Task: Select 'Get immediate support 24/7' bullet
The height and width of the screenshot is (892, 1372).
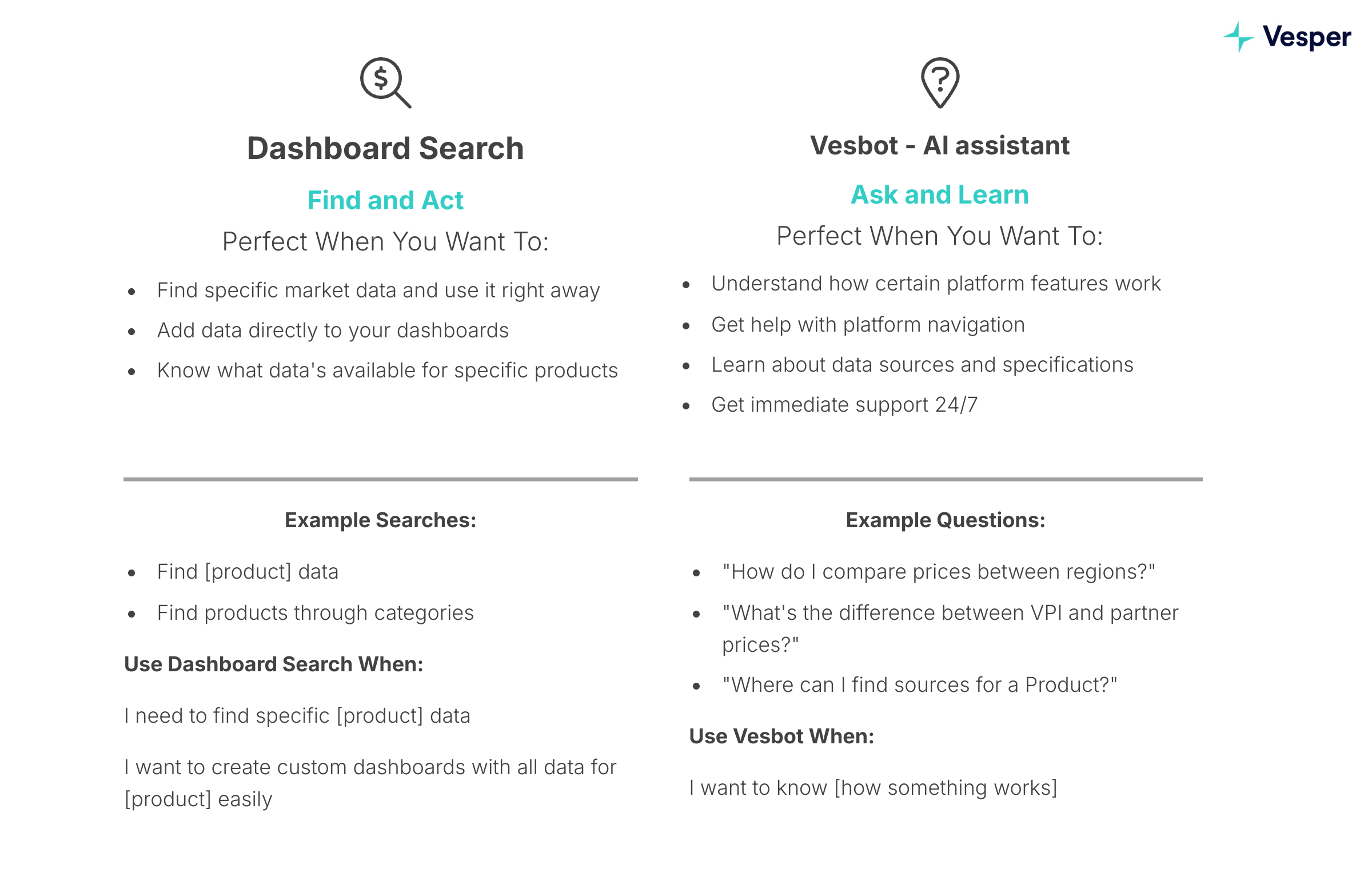Action: point(844,405)
